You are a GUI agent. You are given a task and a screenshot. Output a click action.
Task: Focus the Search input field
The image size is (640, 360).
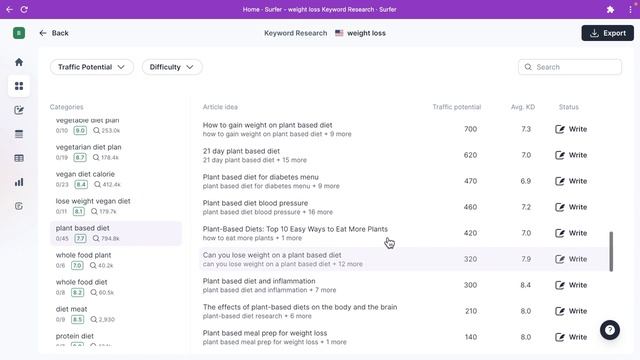pos(570,67)
